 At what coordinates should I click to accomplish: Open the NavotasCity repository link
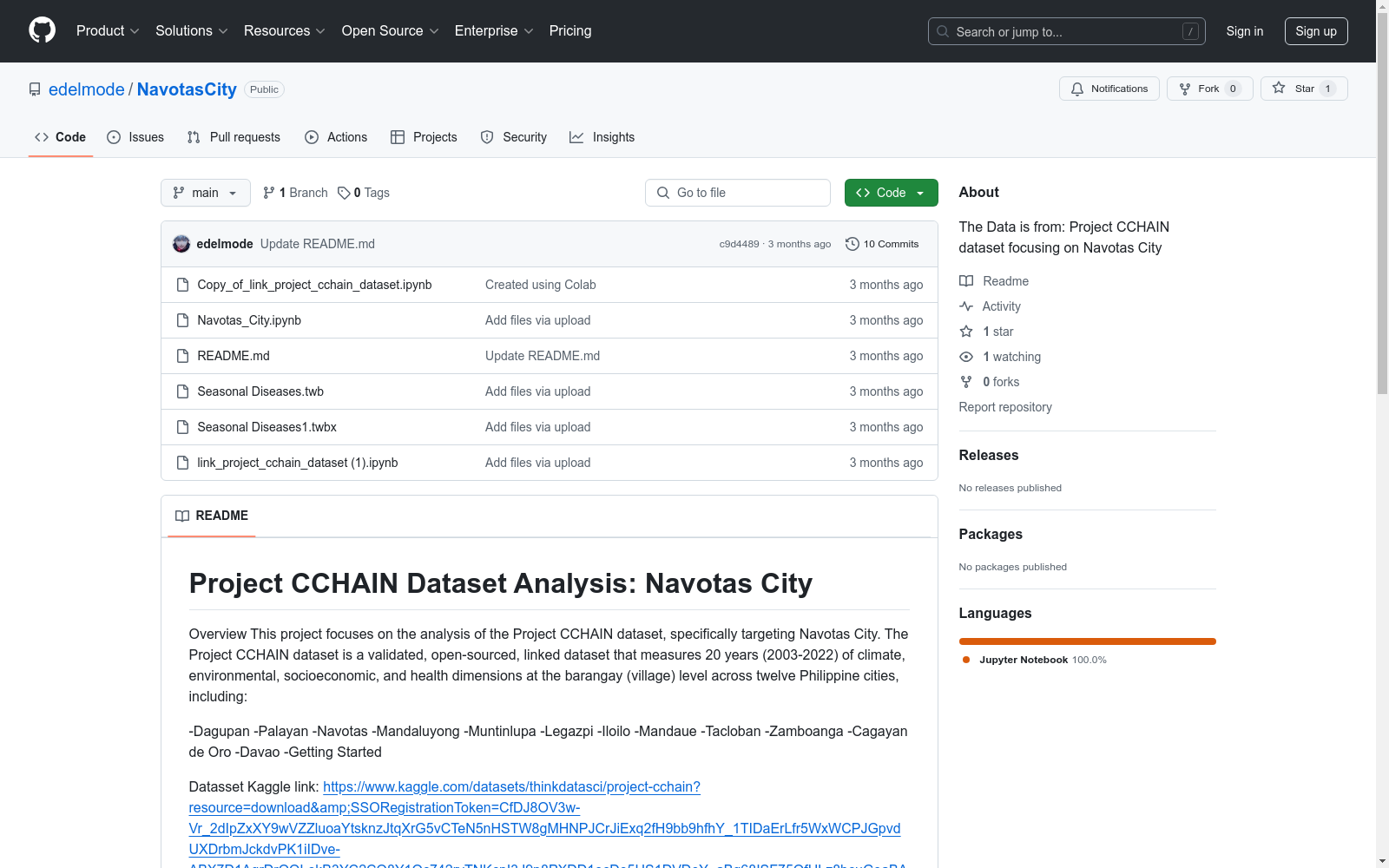pyautogui.click(x=187, y=89)
